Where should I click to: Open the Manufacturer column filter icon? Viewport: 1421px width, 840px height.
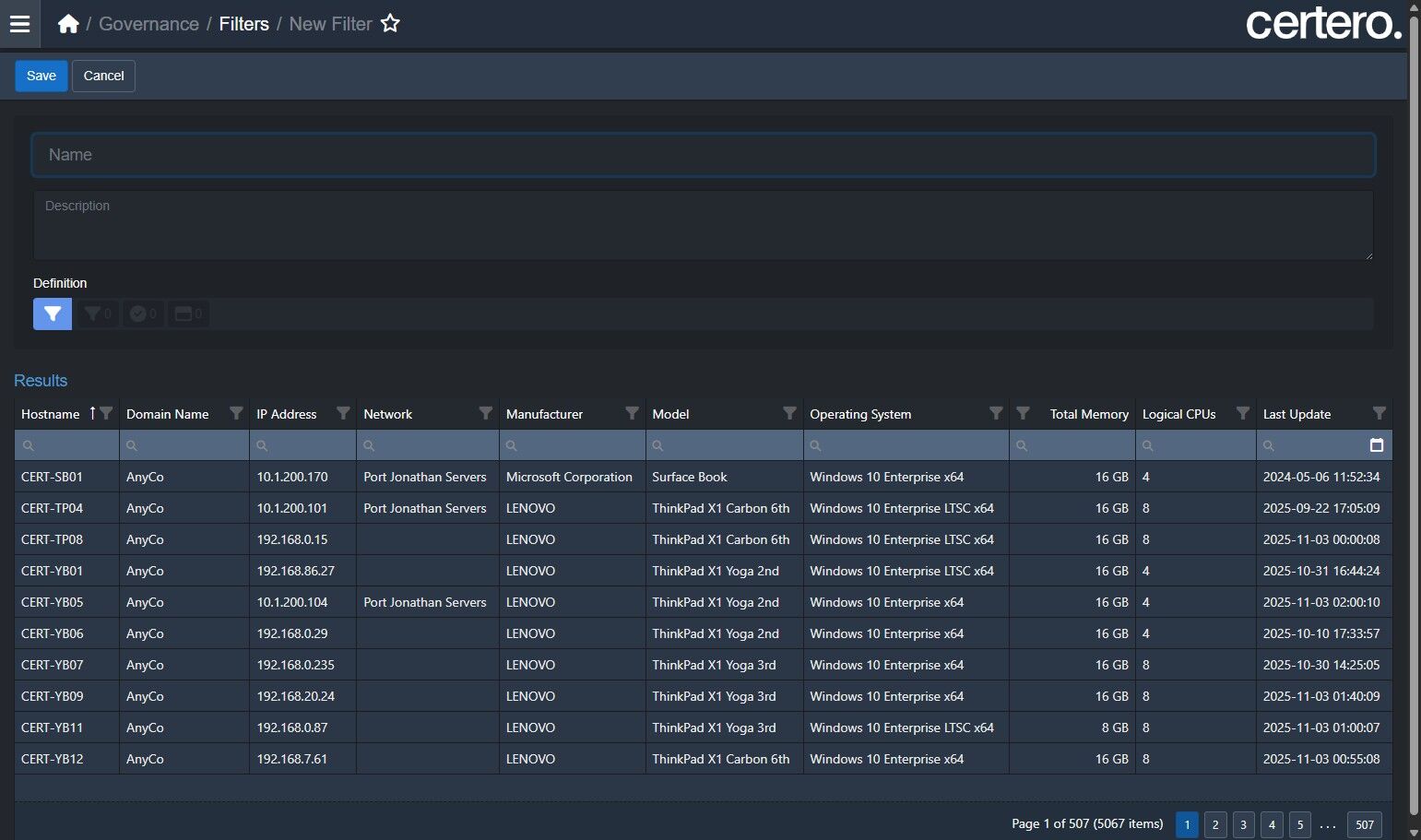[x=632, y=413]
